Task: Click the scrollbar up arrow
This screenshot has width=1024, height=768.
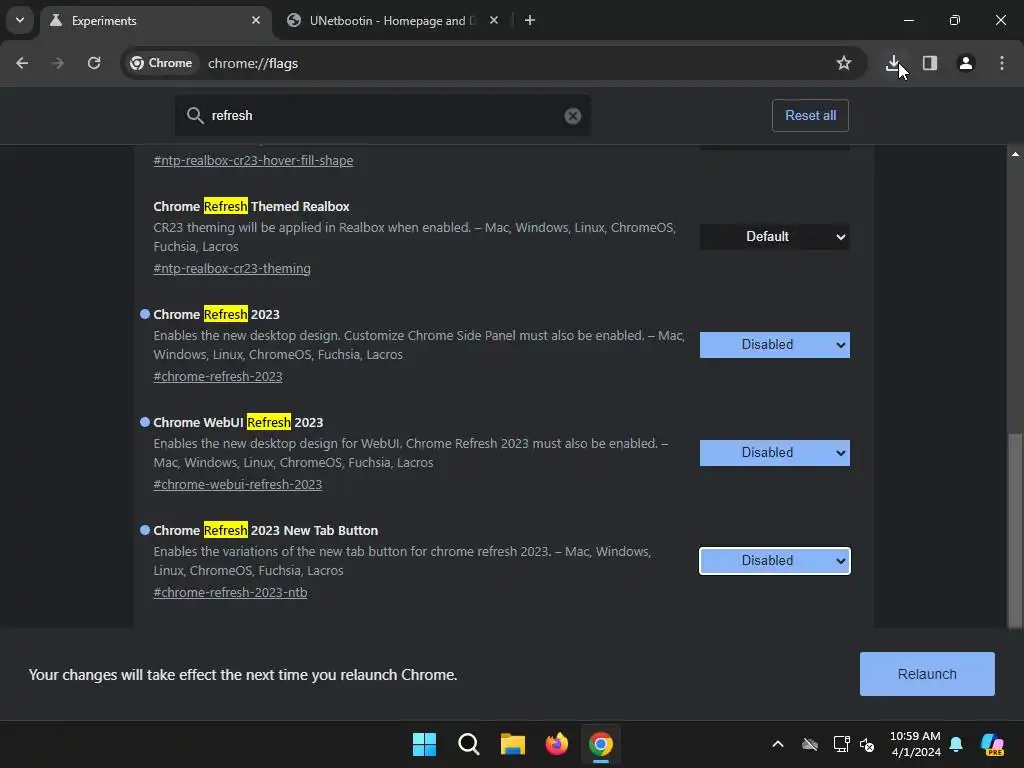Action: [1015, 155]
